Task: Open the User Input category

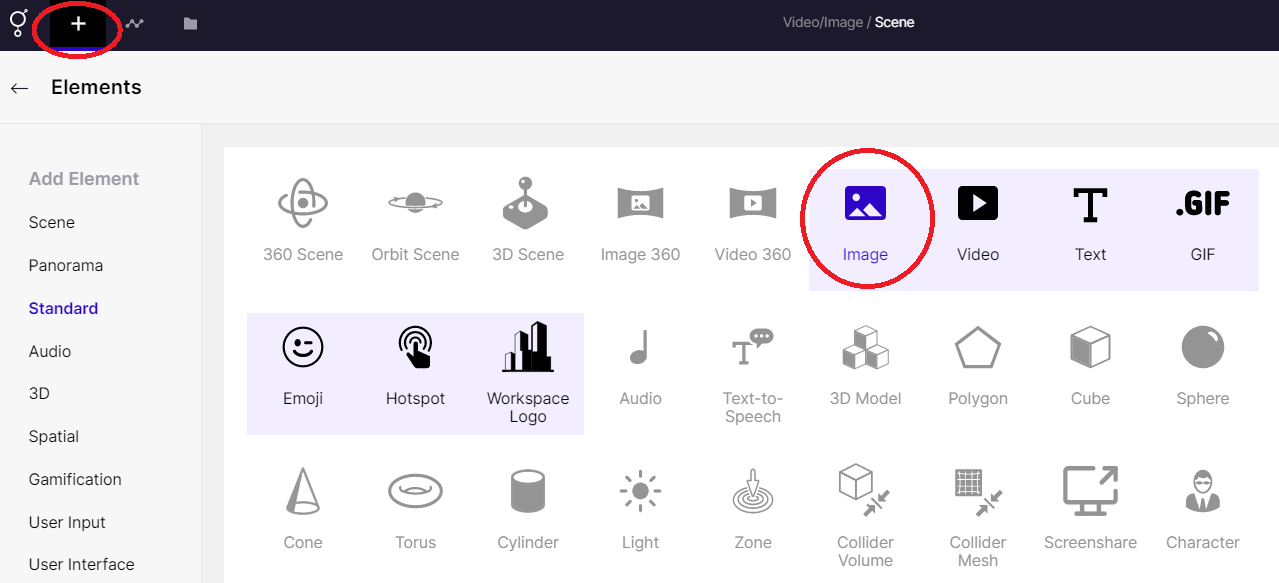Action: click(x=67, y=523)
